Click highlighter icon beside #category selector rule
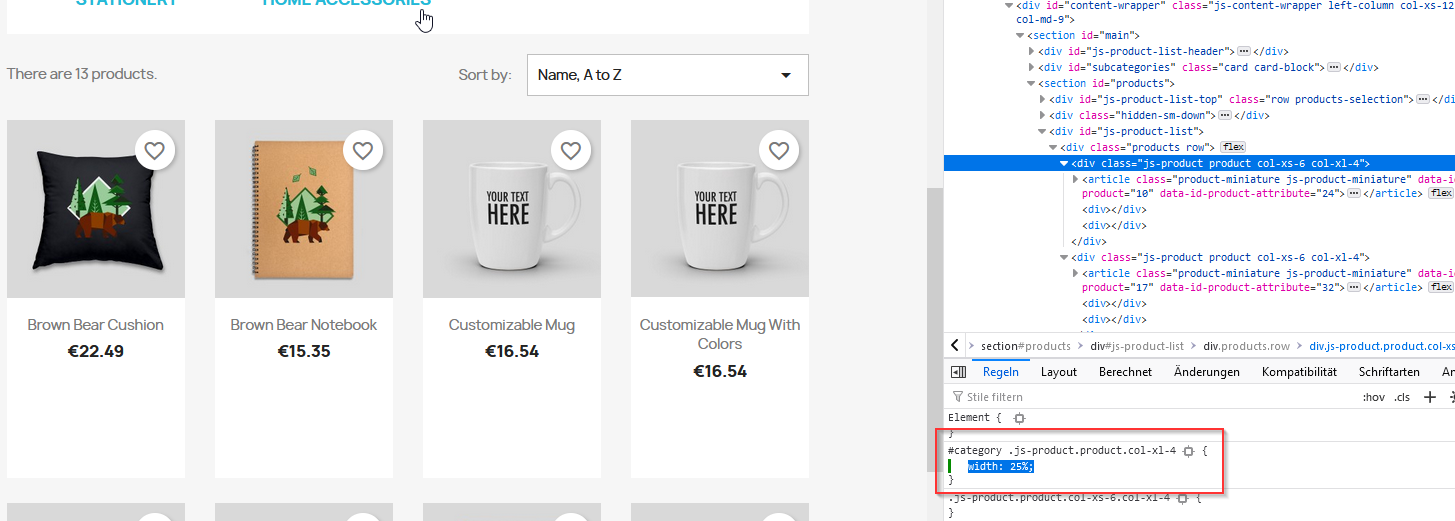Screen dimensions: 1455x521 [x=1188, y=451]
